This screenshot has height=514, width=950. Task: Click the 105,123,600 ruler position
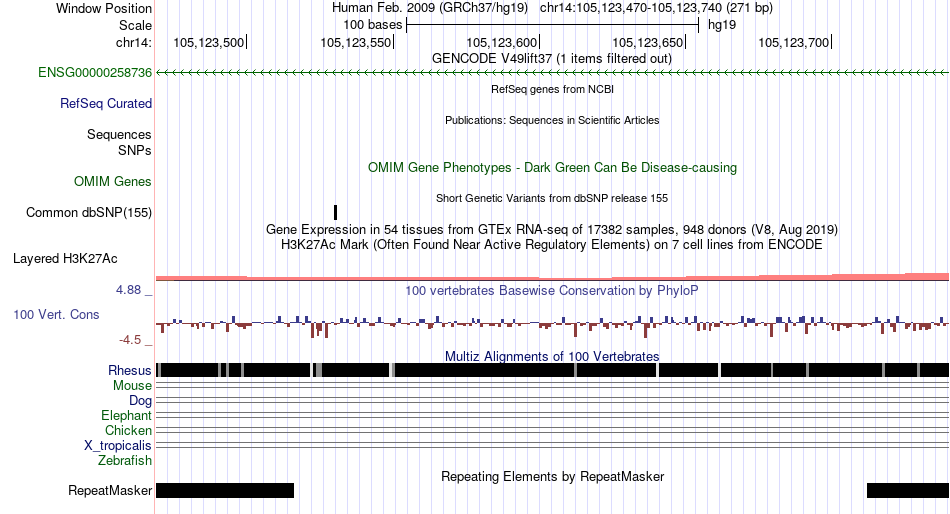(502, 42)
